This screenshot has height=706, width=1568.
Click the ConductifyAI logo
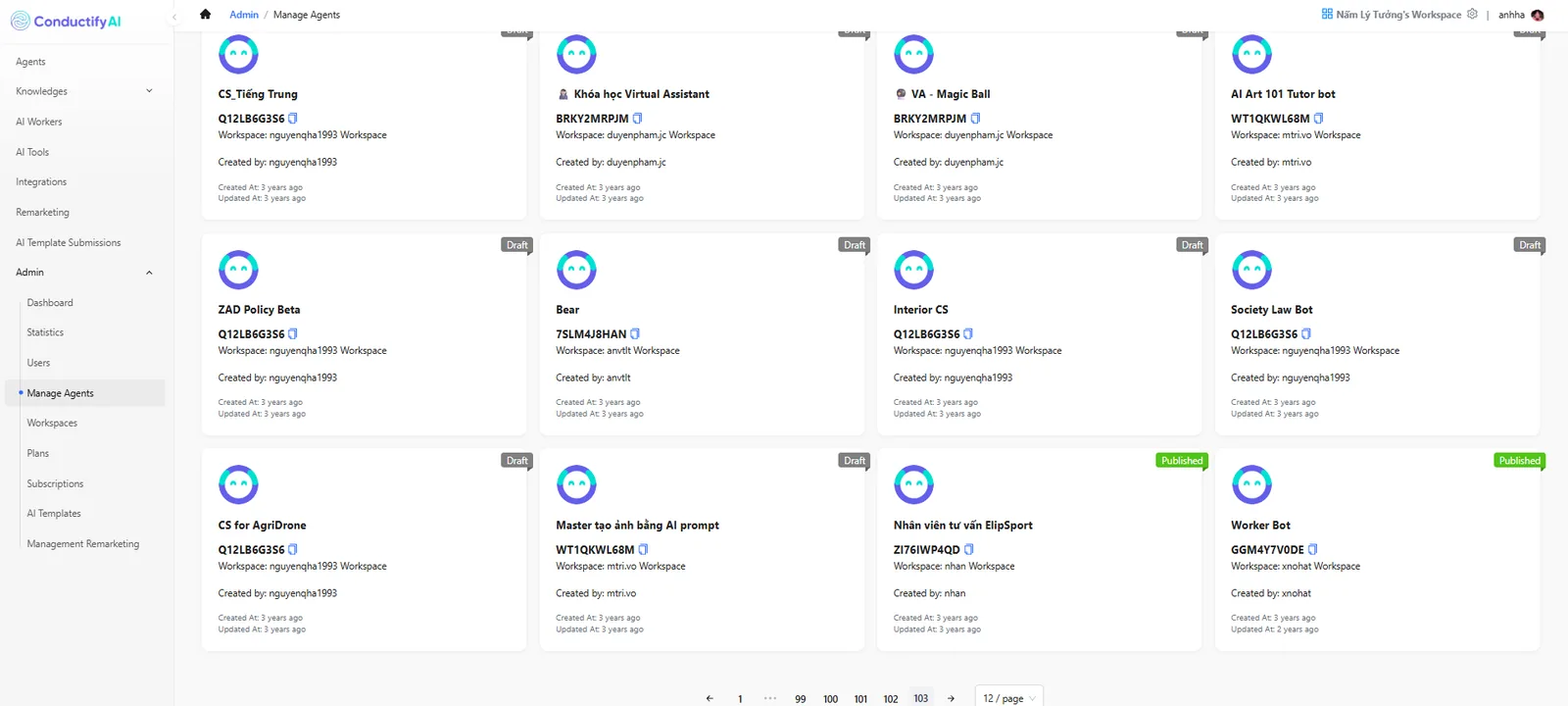(66, 22)
